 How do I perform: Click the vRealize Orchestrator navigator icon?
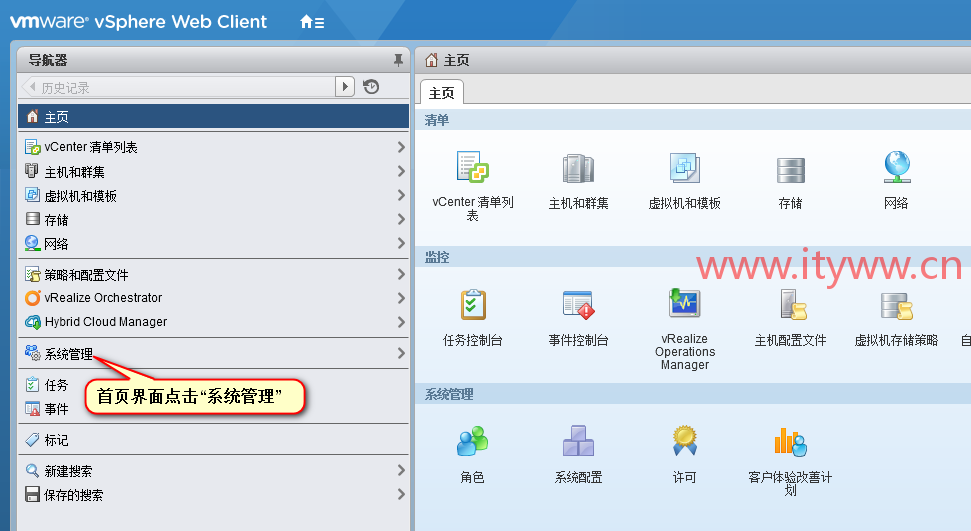pyautogui.click(x=32, y=298)
